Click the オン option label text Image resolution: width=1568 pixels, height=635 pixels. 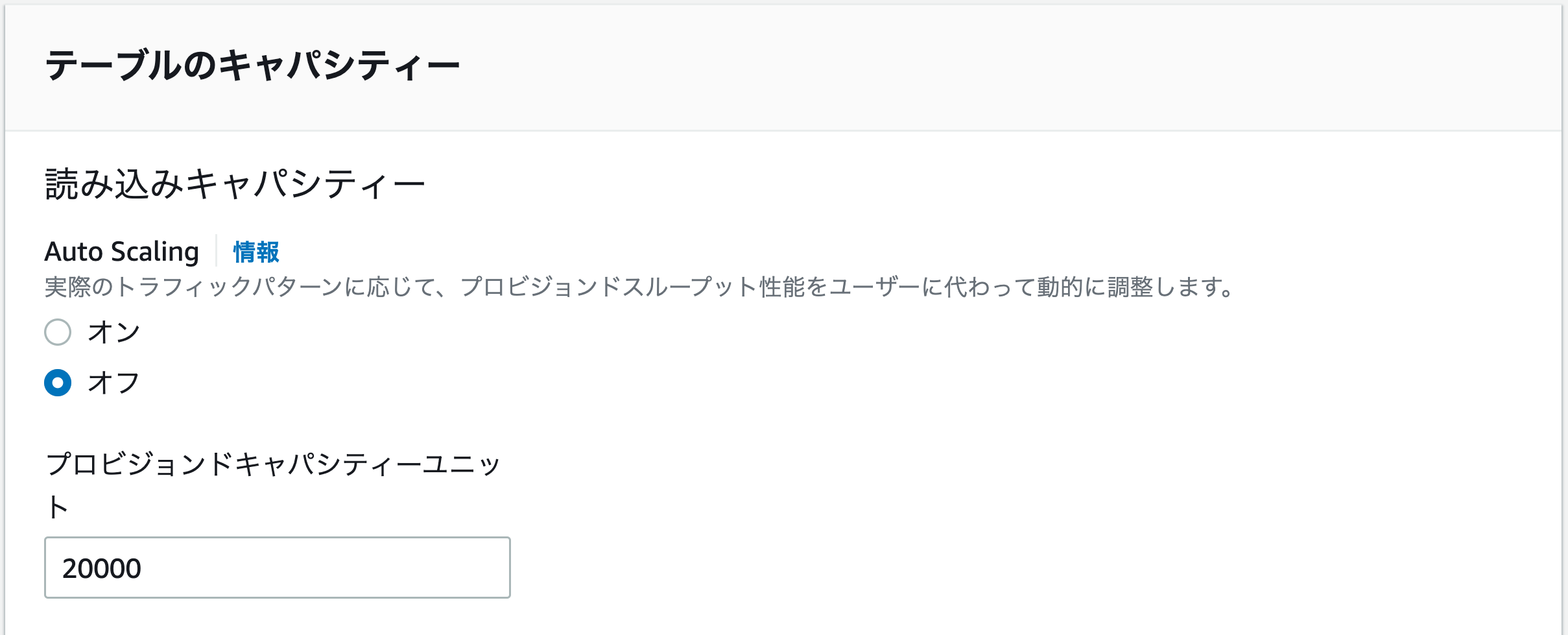[113, 333]
